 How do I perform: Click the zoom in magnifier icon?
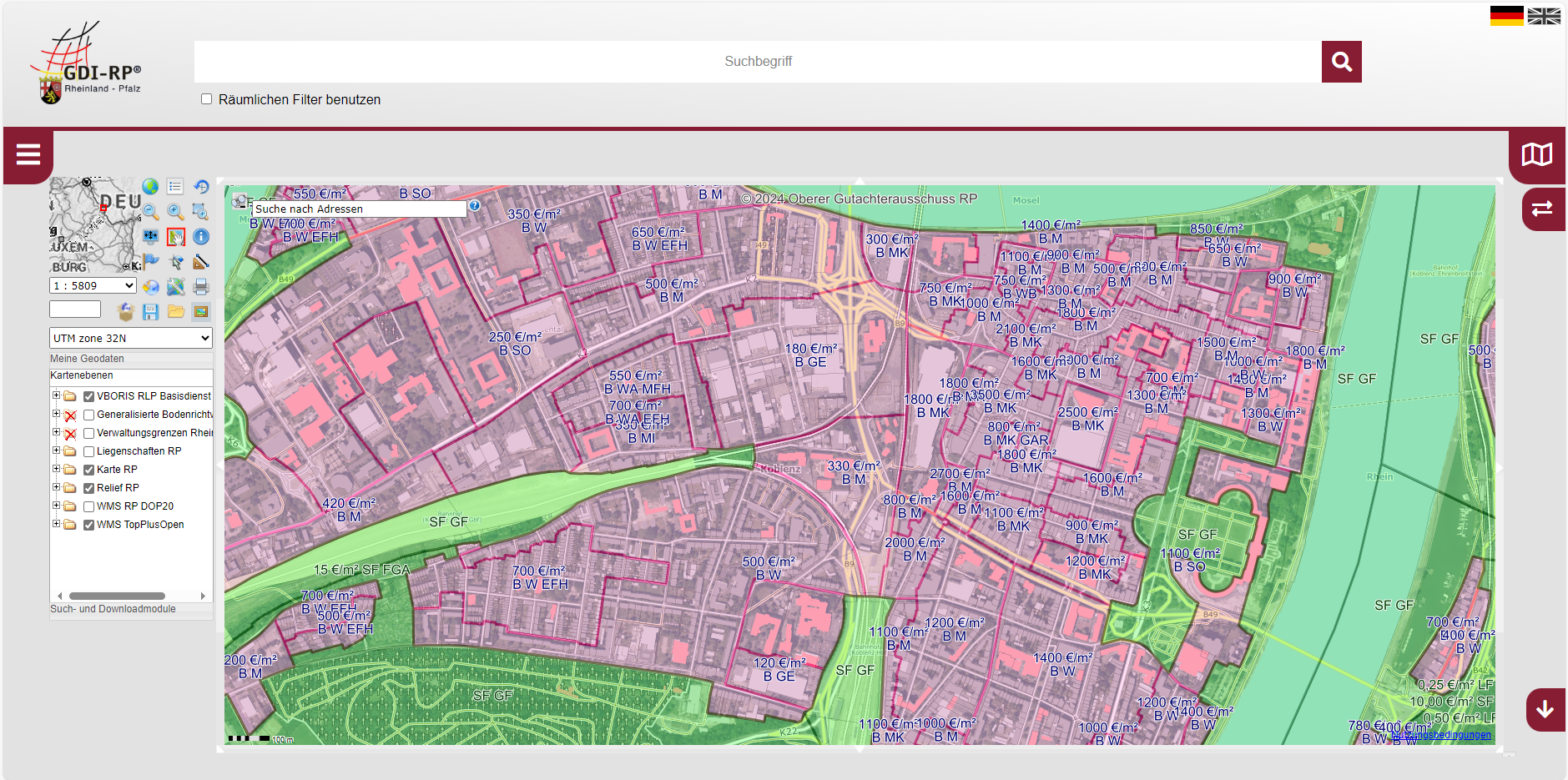175,212
